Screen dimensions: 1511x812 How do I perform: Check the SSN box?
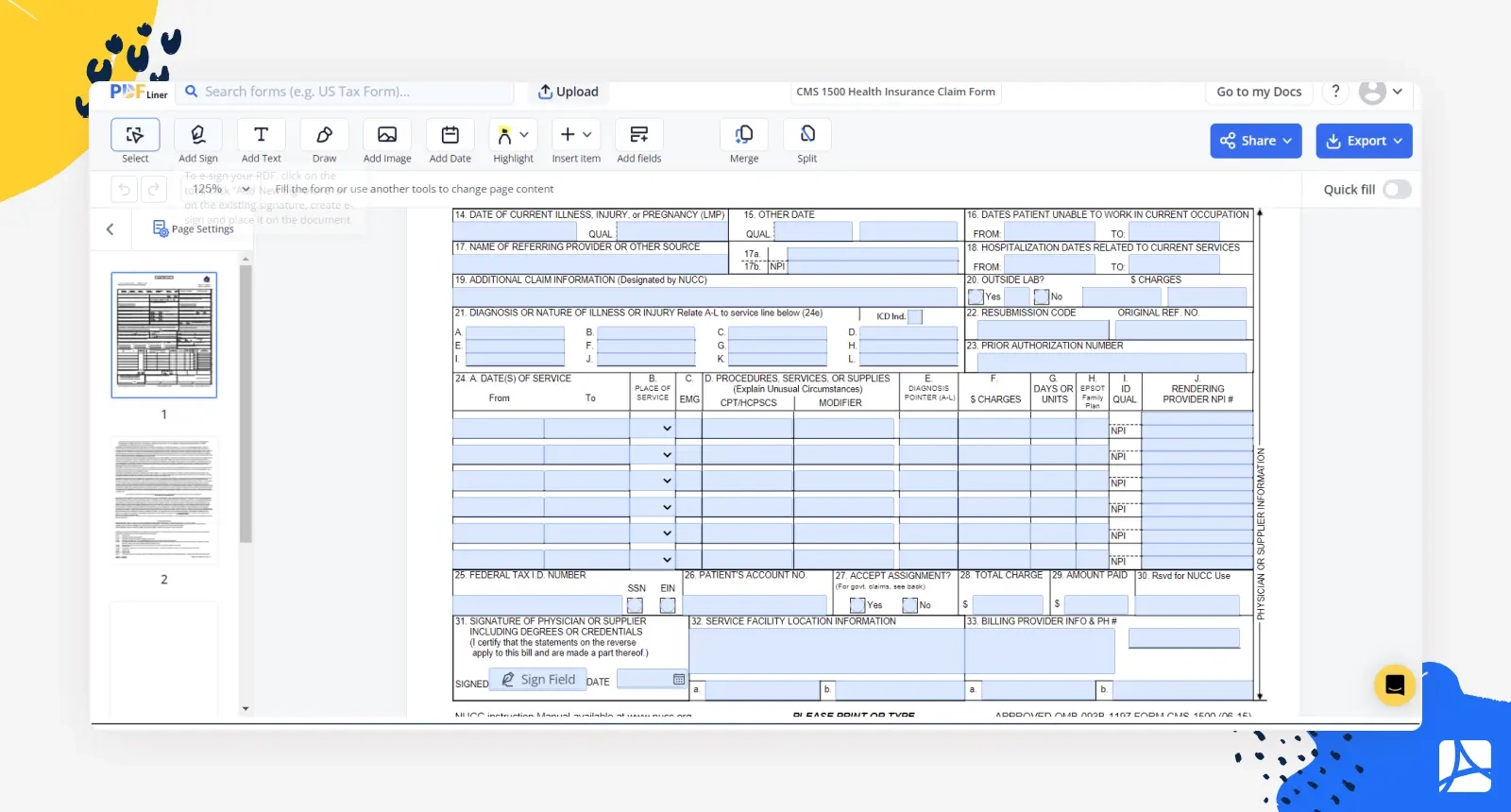[x=635, y=605]
